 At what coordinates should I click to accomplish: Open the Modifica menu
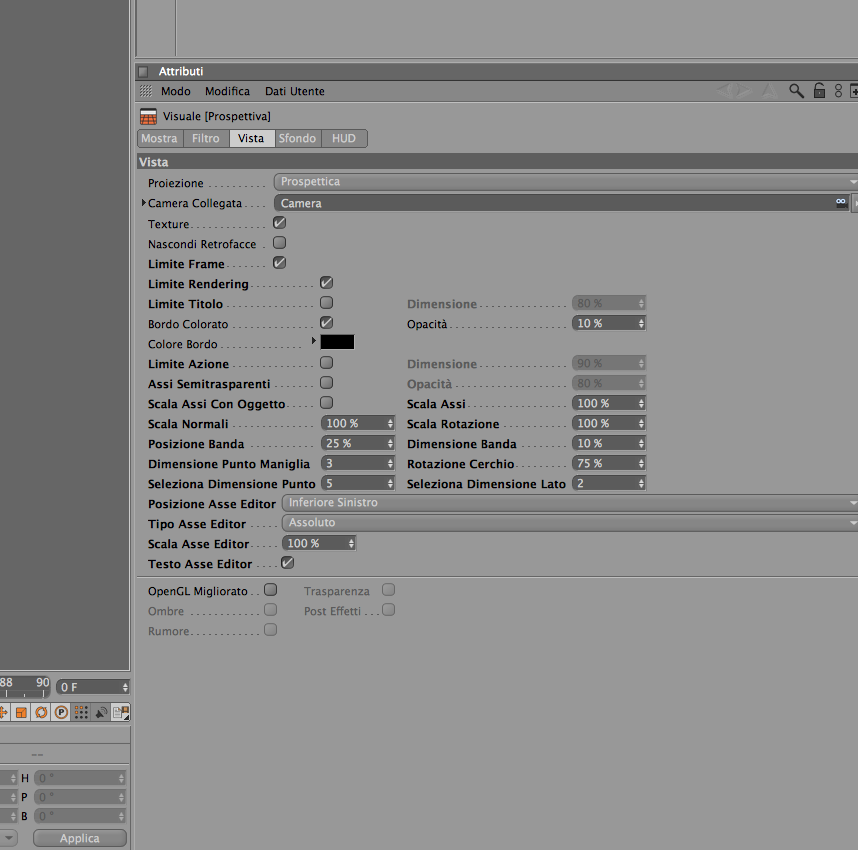227,91
